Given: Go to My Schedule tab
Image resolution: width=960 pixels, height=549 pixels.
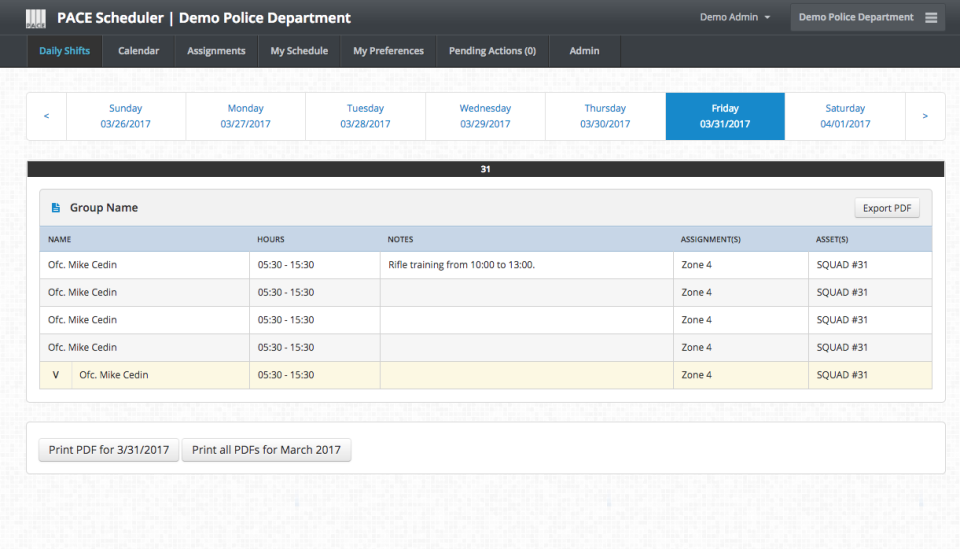Looking at the screenshot, I should 299,51.
